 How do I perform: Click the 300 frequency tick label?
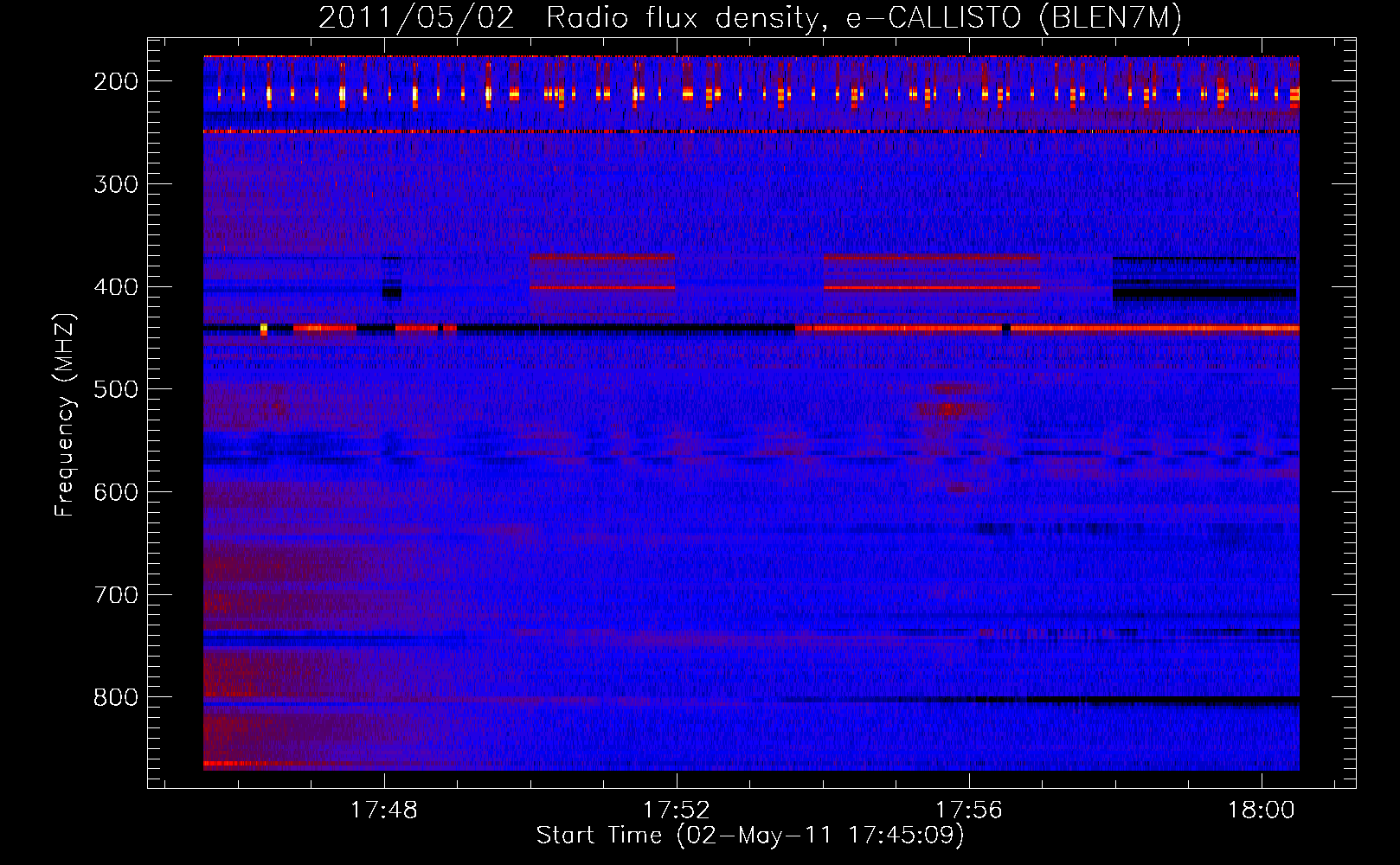click(x=116, y=184)
